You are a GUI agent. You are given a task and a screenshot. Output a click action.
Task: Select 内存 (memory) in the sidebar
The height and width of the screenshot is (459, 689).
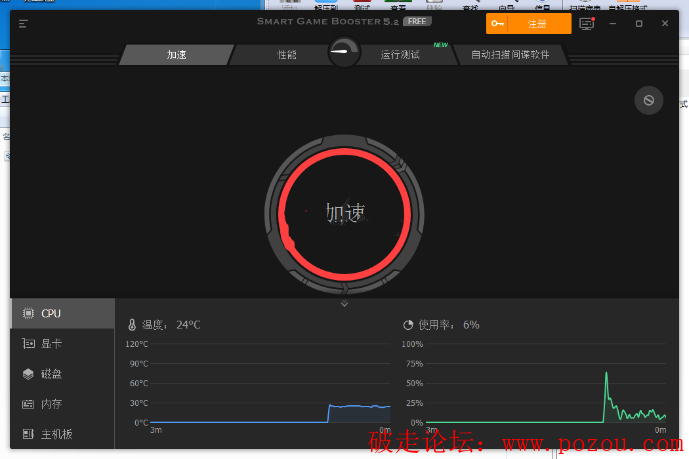coord(62,404)
